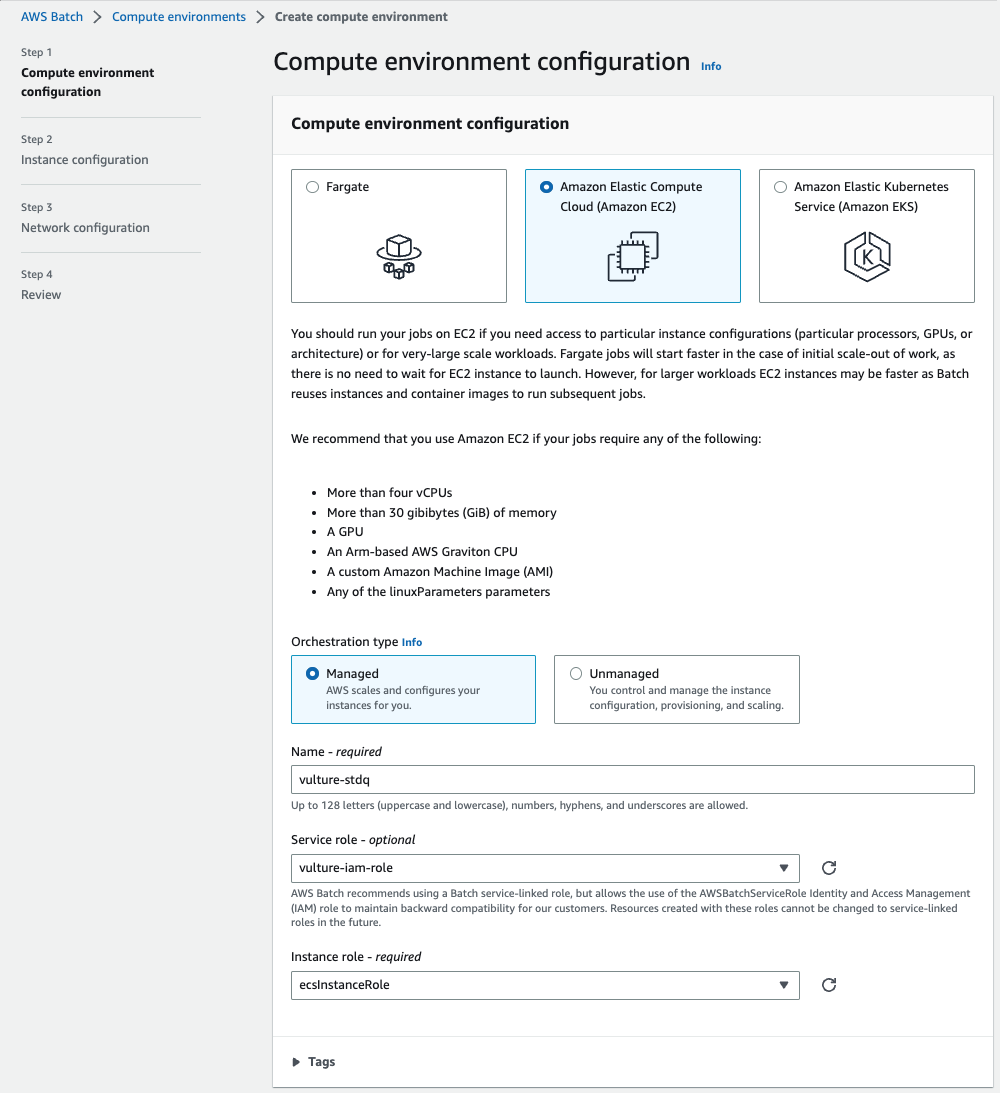
Task: Click 'Any of the linuxParameters parameters' bullet
Action: pyautogui.click(x=438, y=592)
